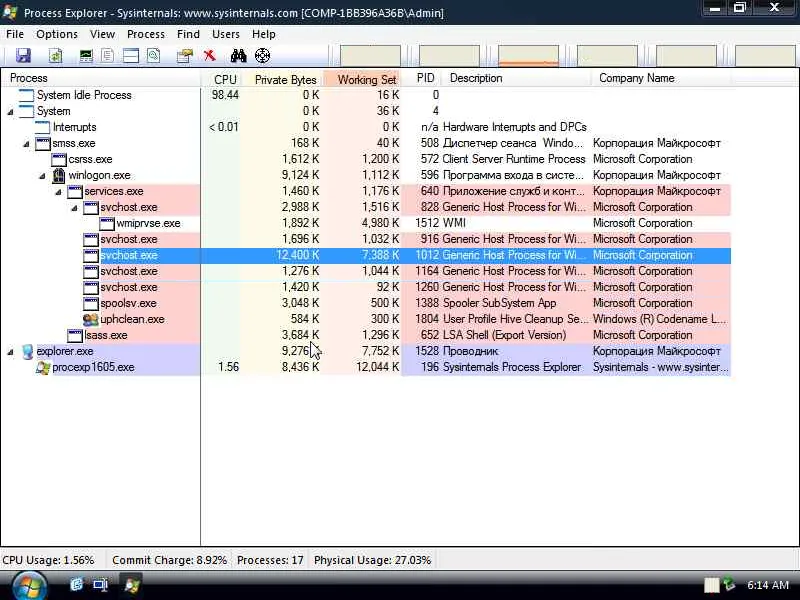Viewport: 800px width, 600px height.
Task: Click the Windows Start orb
Action: pyautogui.click(x=28, y=585)
